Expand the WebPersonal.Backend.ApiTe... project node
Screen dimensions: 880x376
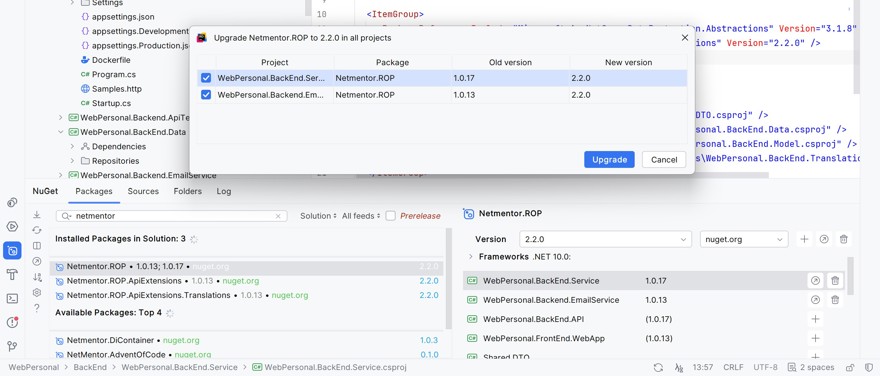pyautogui.click(x=61, y=118)
